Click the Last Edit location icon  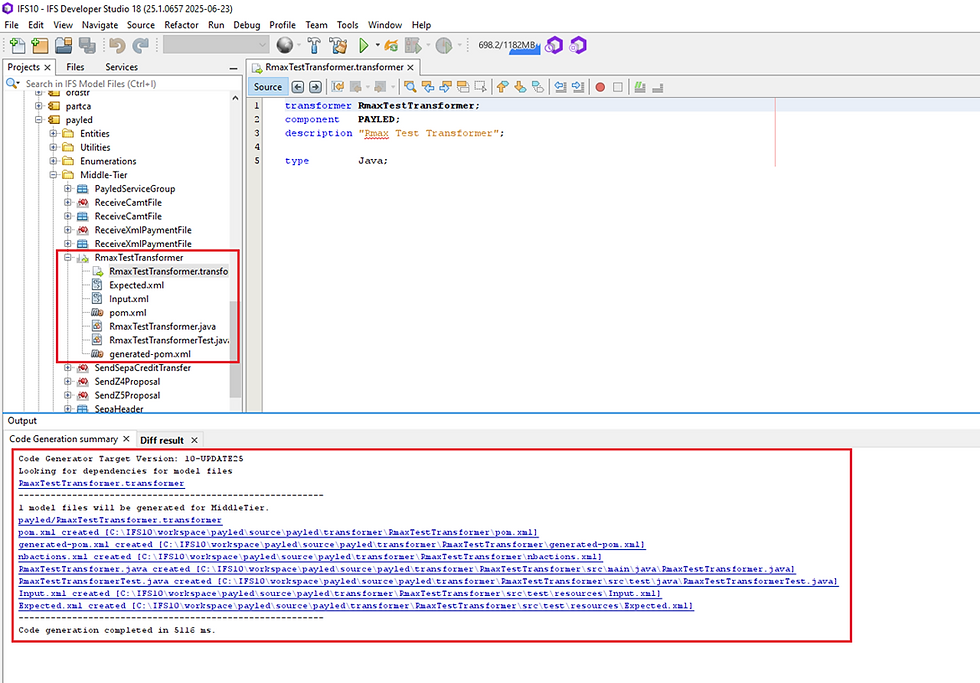tap(338, 87)
